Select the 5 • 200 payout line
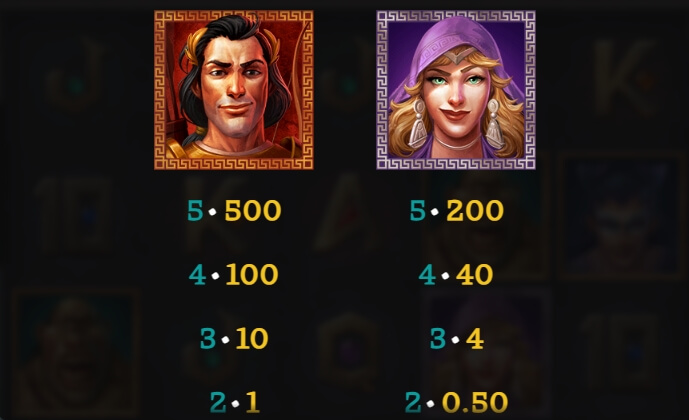 457,210
